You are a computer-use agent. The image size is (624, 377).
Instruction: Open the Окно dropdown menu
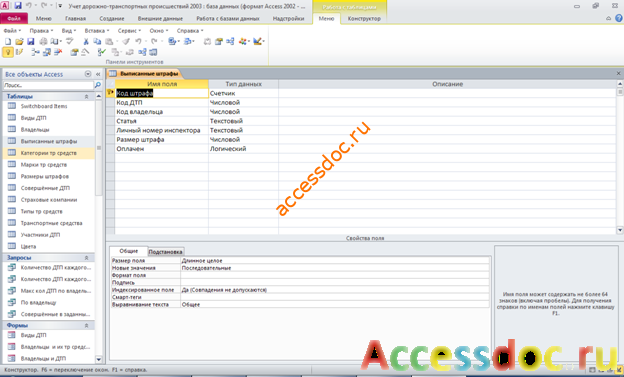pyautogui.click(x=159, y=31)
